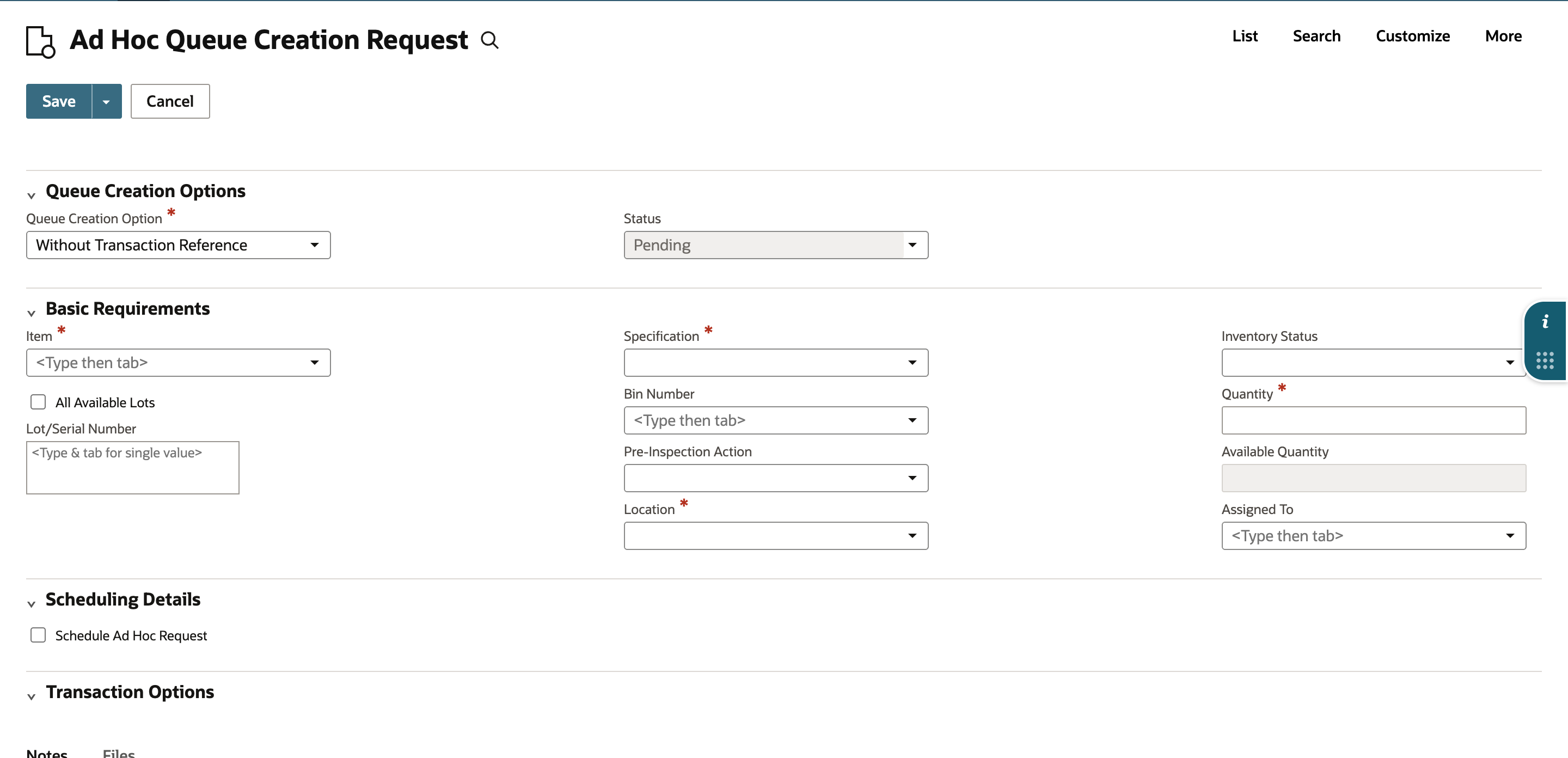Open the Search menu item

tap(1316, 36)
